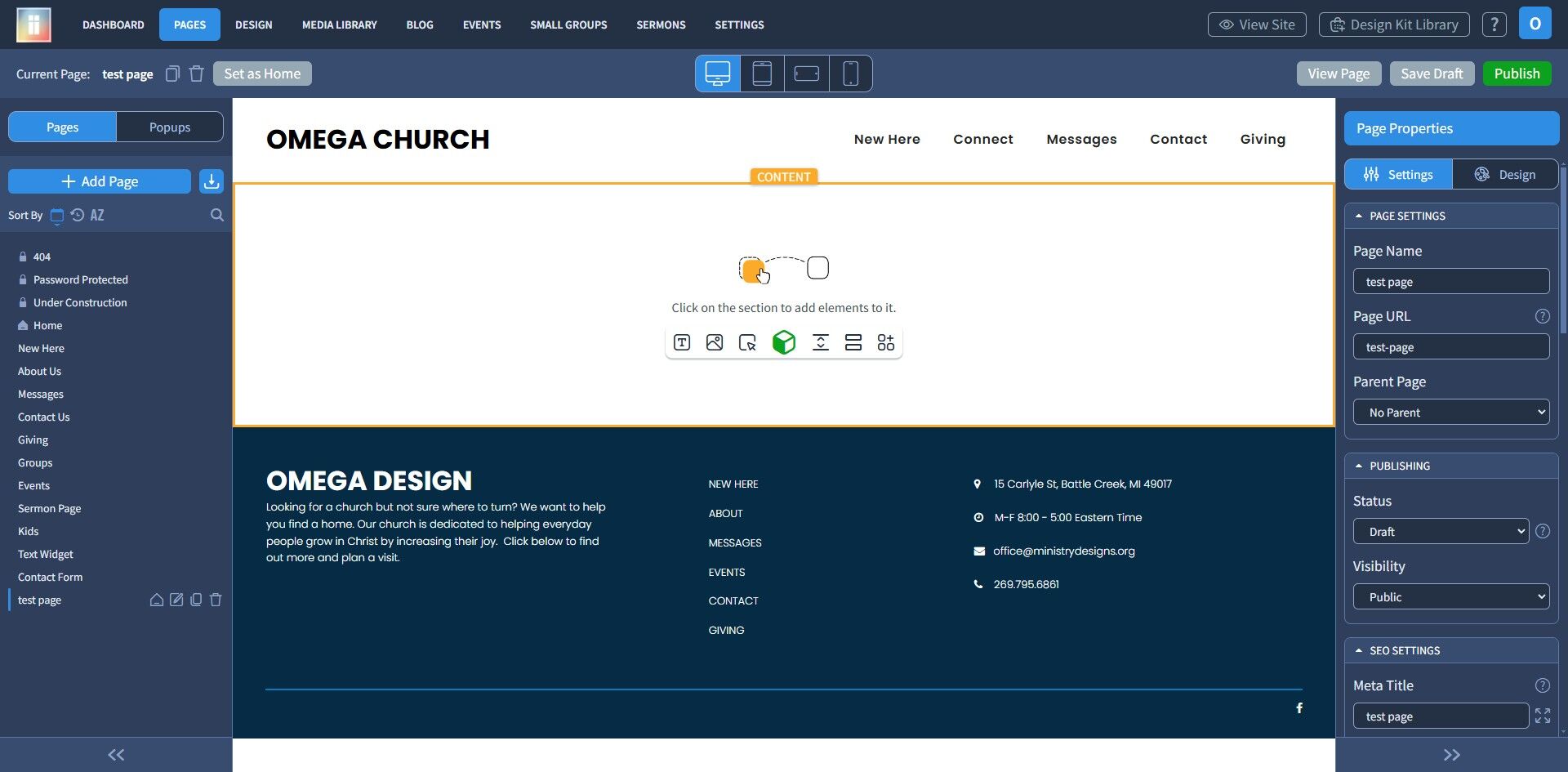Click into the Page URL field
1568x772 pixels.
1451,347
